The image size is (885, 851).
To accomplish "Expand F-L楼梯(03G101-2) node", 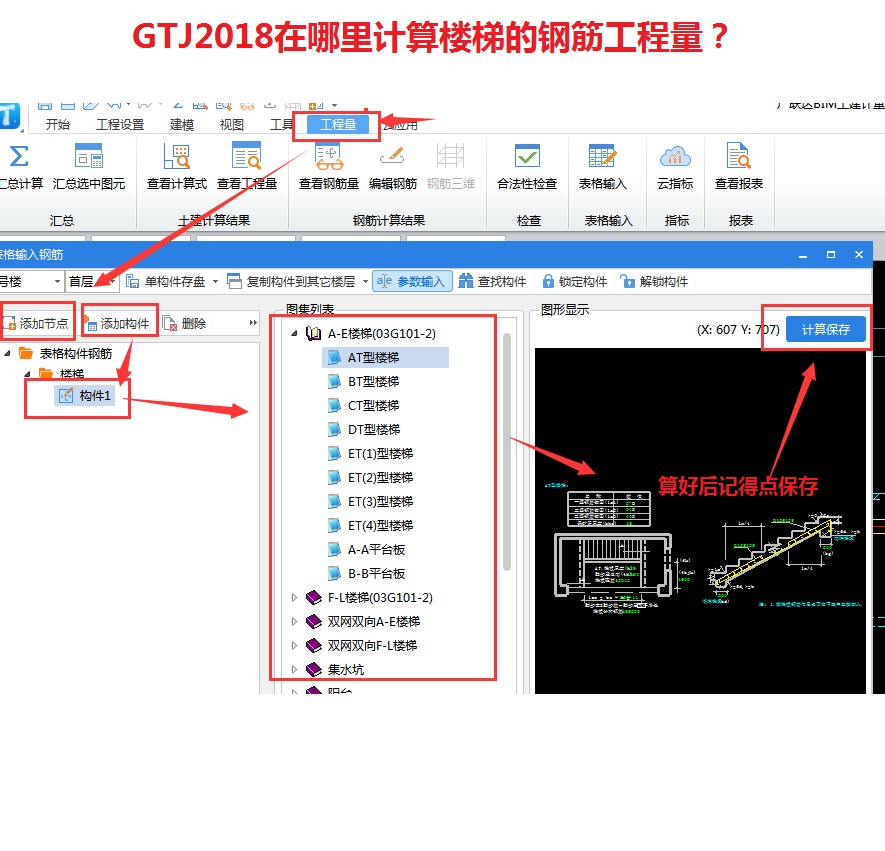I will [295, 597].
